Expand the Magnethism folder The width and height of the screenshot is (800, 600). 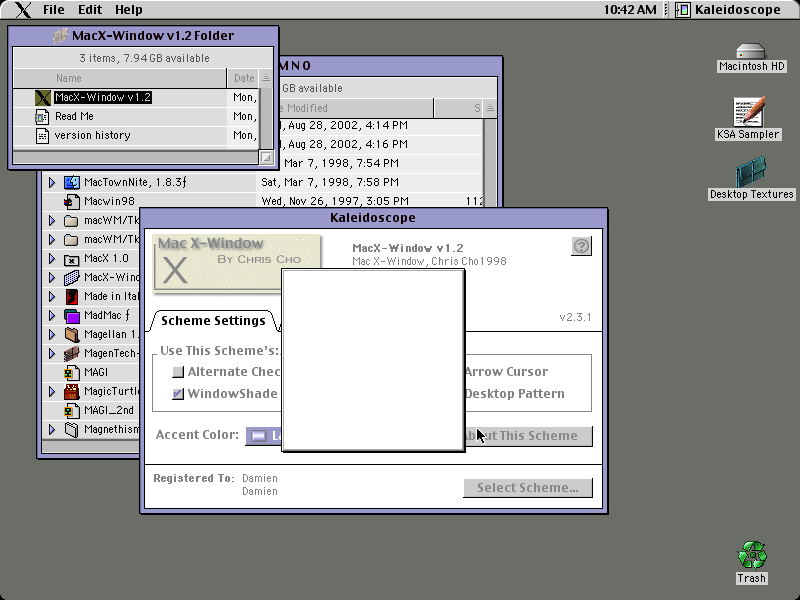(x=52, y=430)
